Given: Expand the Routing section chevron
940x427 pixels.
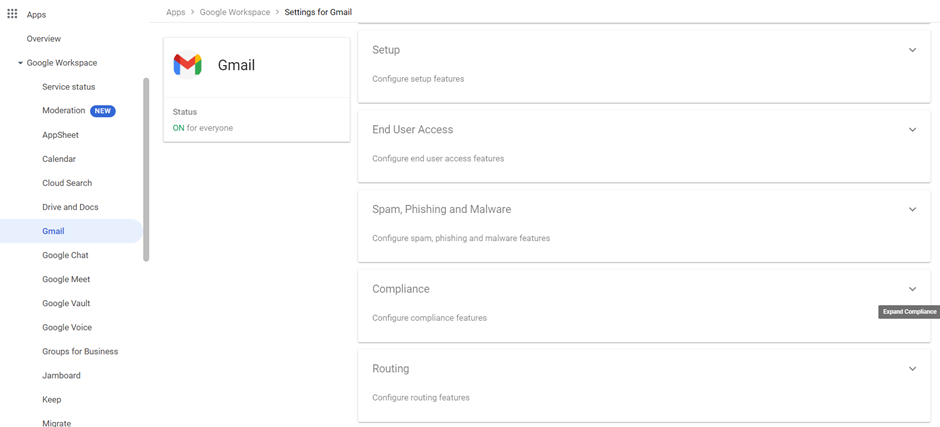Looking at the screenshot, I should click(x=912, y=369).
